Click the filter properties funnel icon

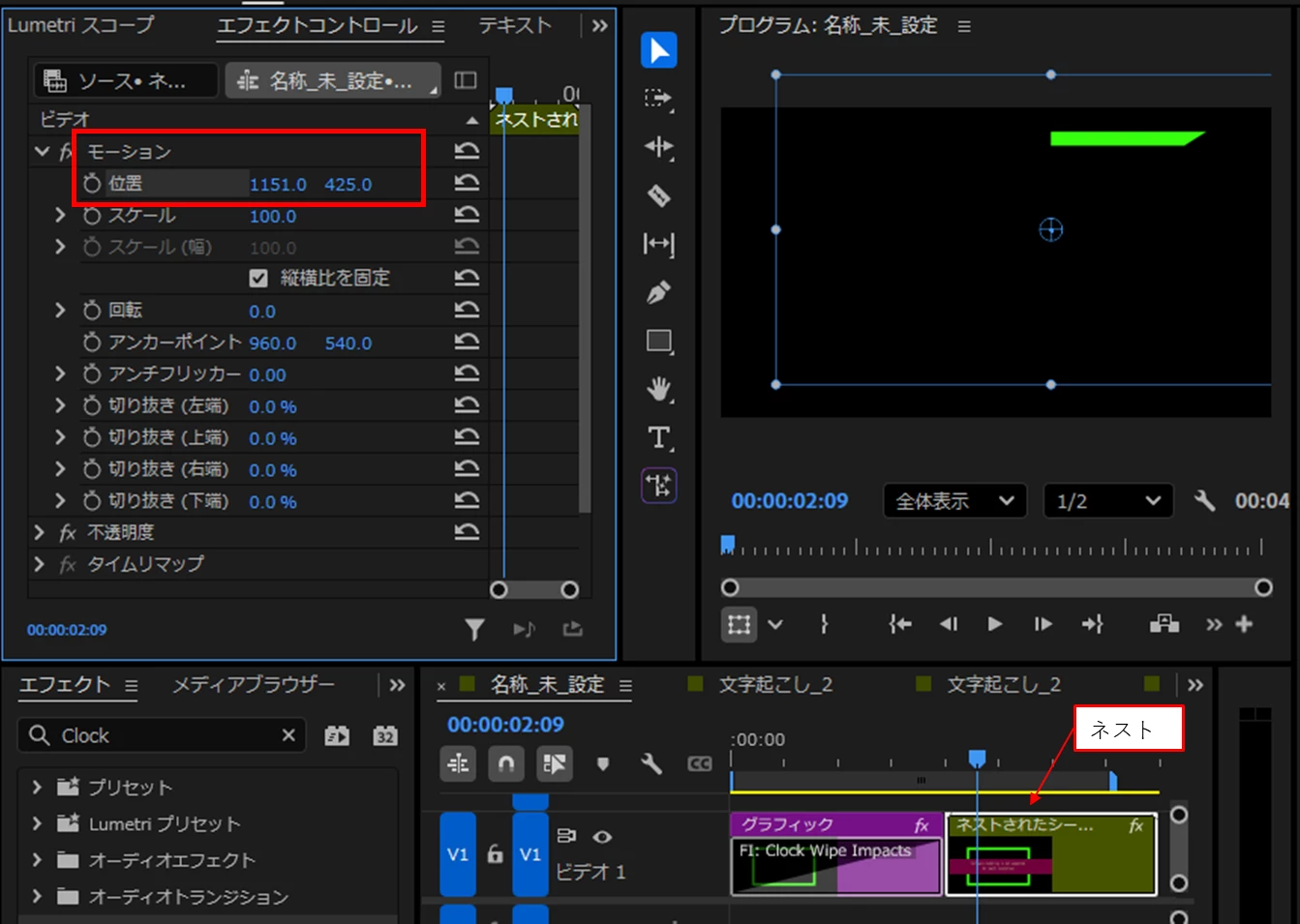pos(474,630)
